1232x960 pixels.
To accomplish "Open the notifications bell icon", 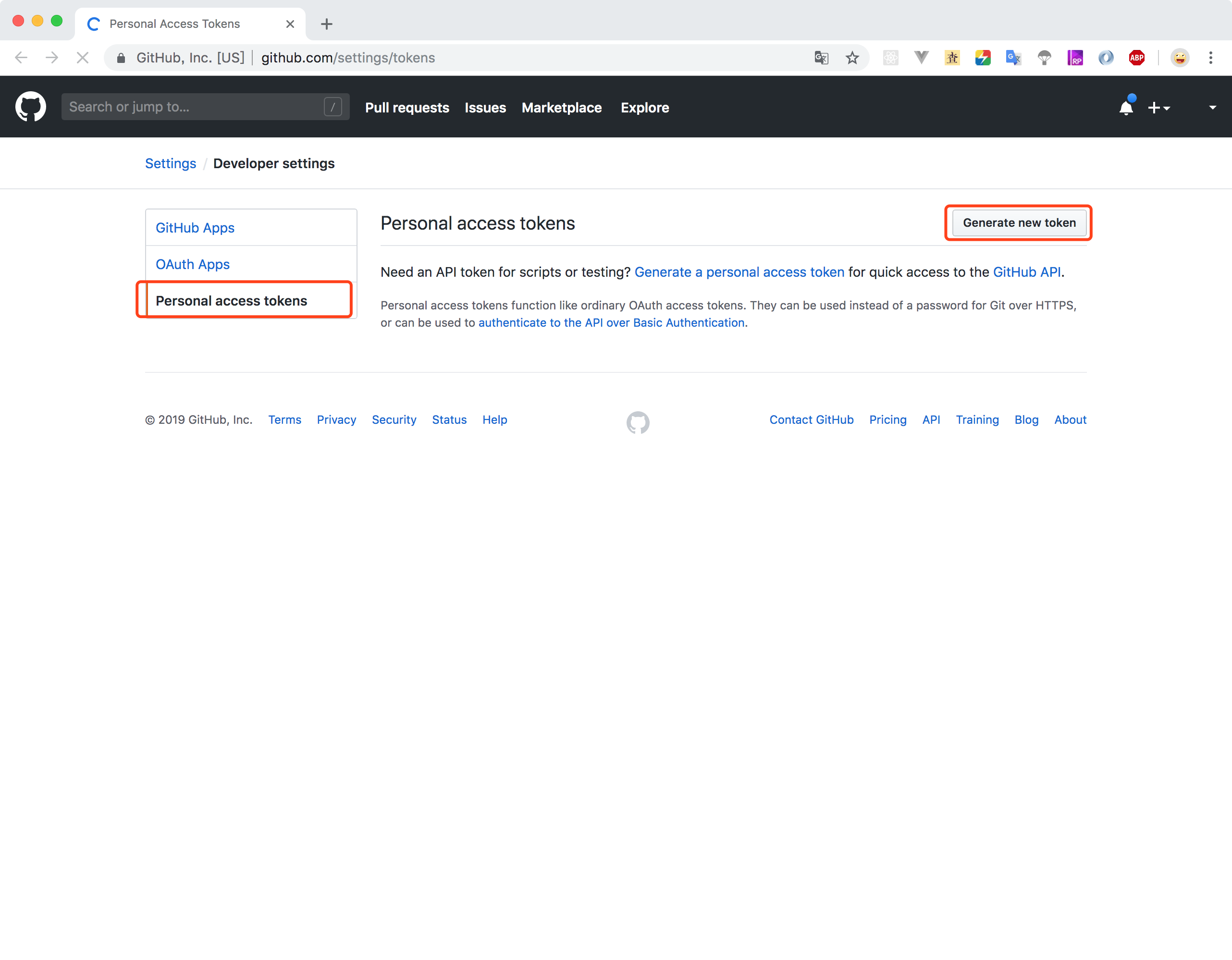I will pos(1126,107).
